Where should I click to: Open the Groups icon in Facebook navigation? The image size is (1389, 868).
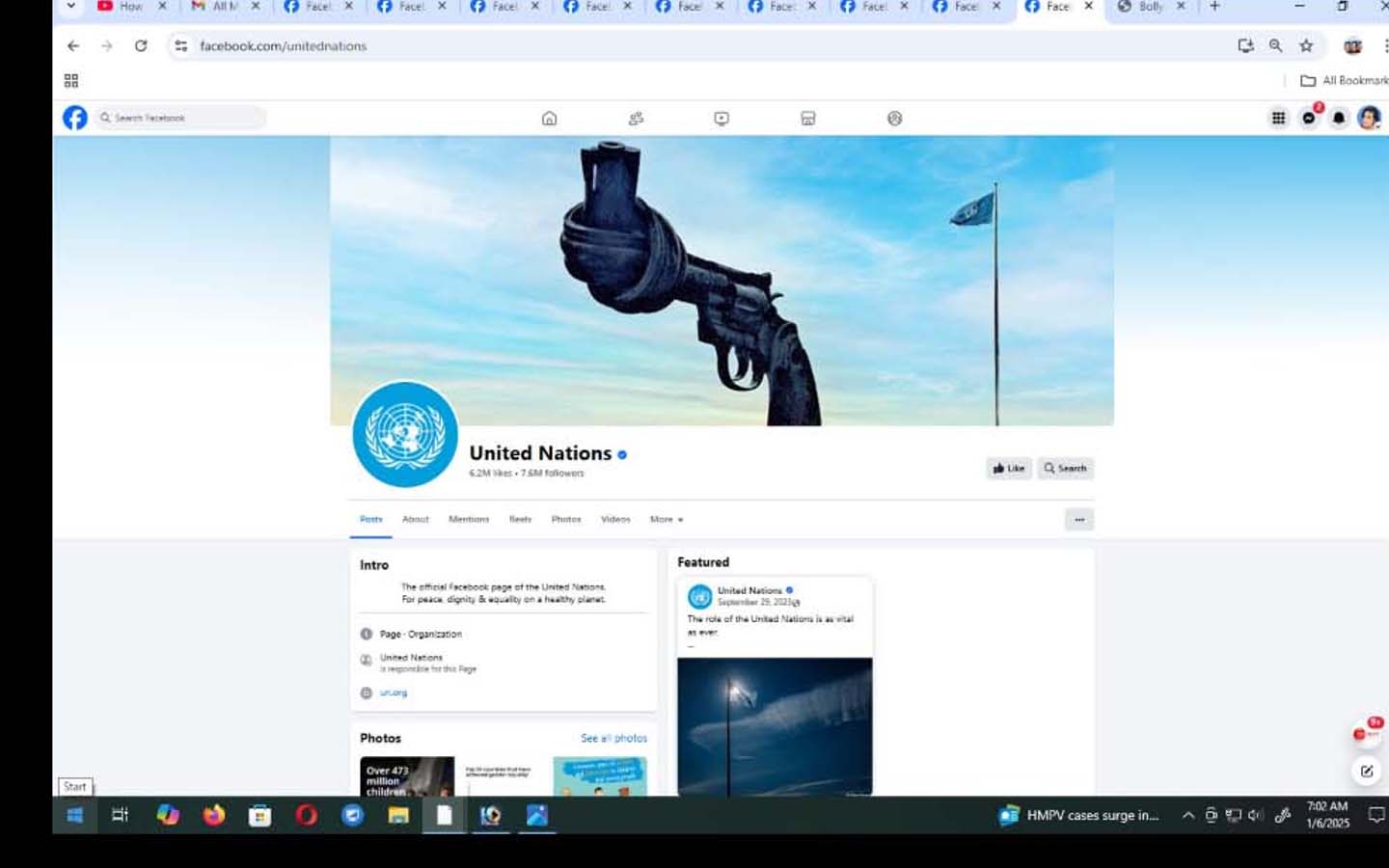point(895,119)
